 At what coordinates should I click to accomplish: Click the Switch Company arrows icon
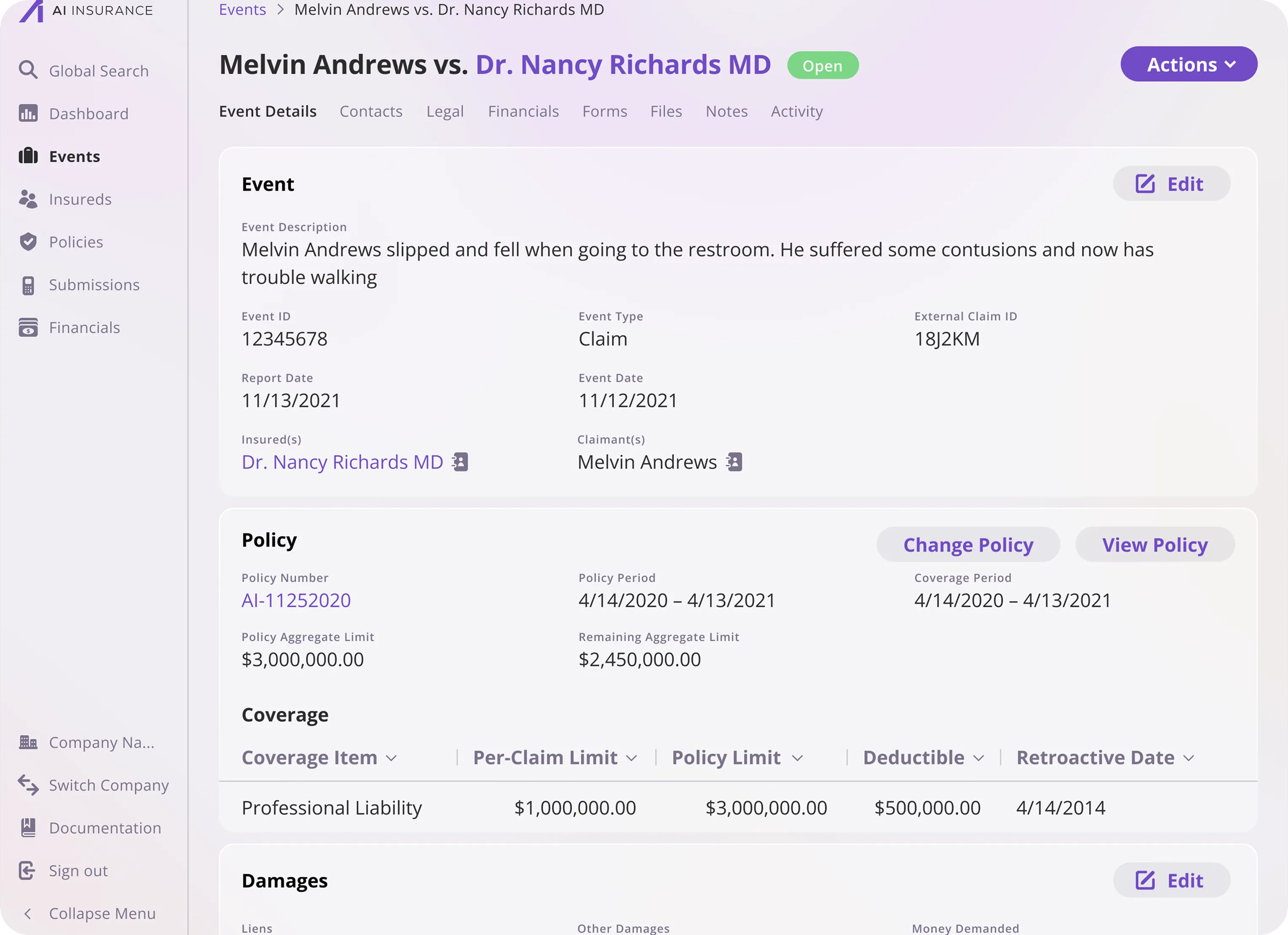[28, 785]
